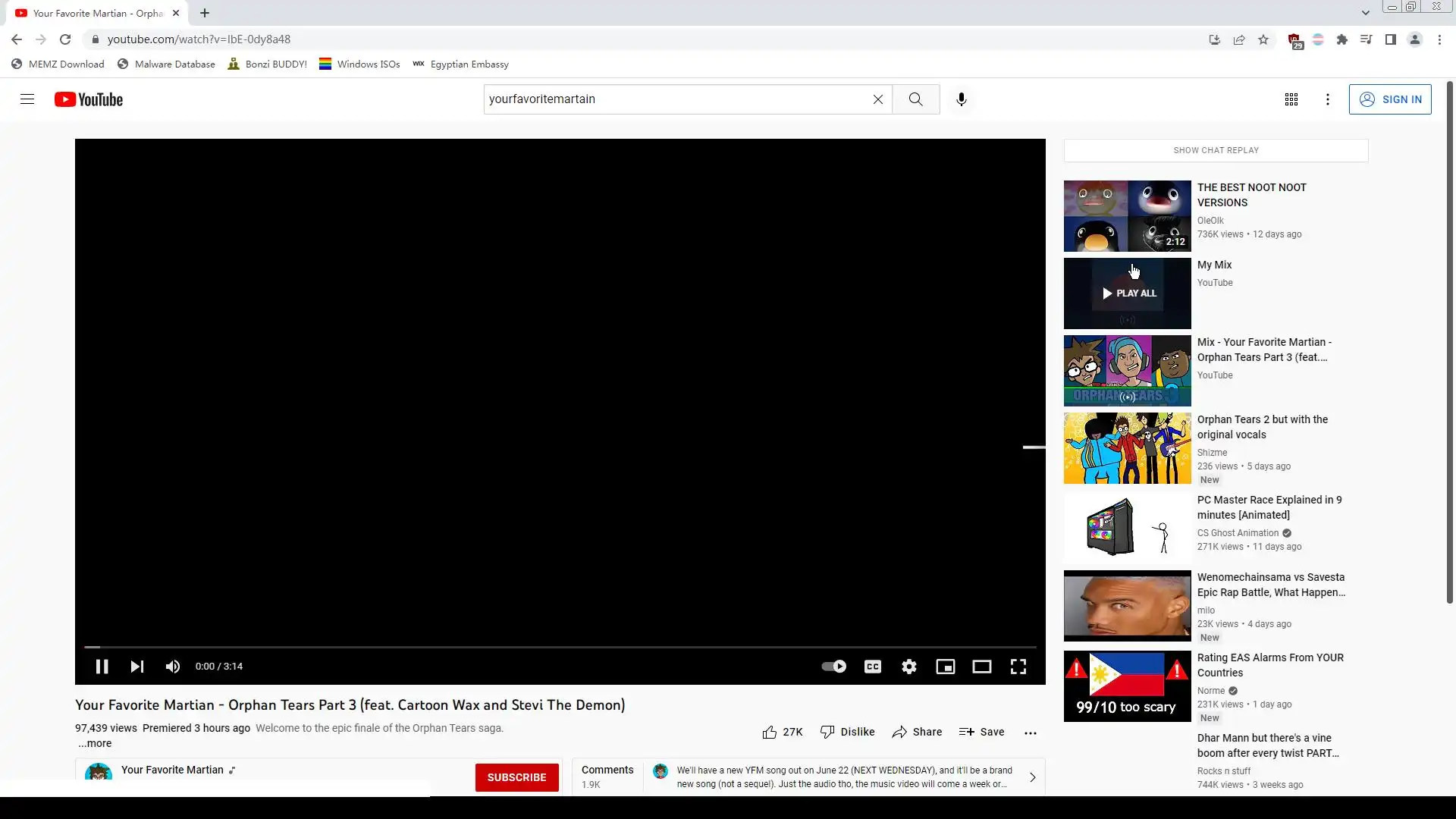Open YouTube apps grid
Image resolution: width=1456 pixels, height=819 pixels.
click(x=1291, y=99)
